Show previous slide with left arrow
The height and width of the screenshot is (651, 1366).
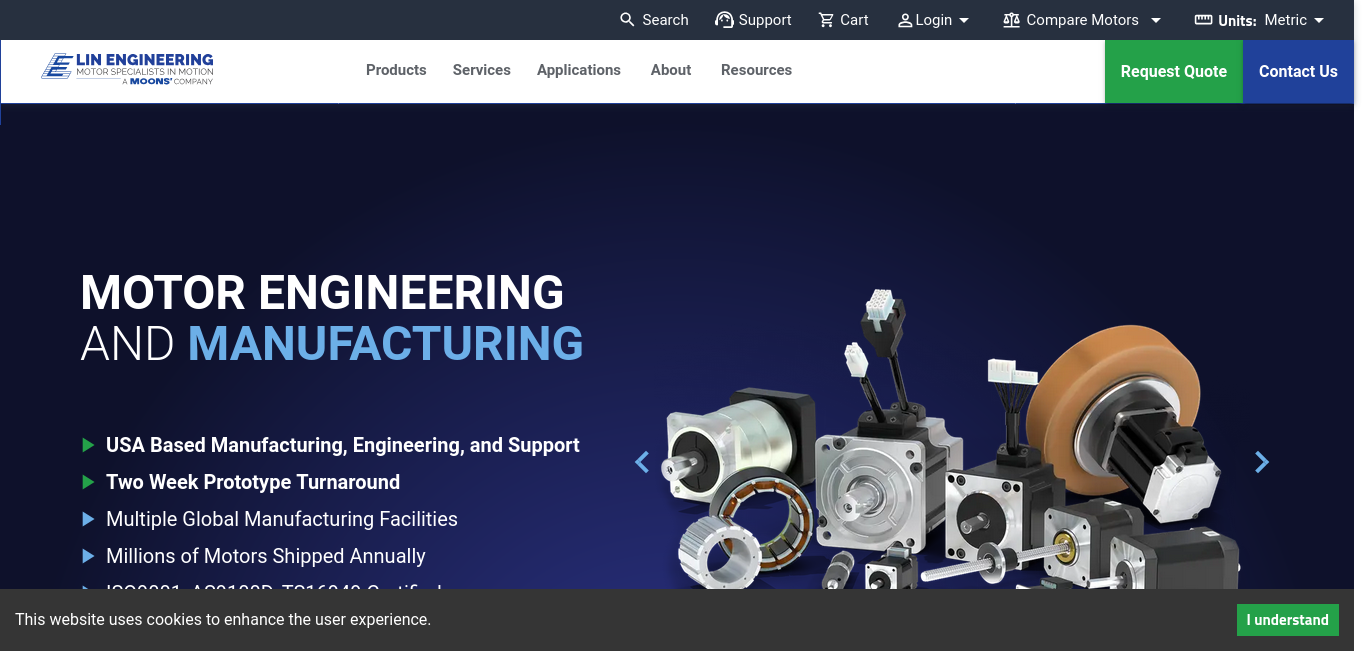pyautogui.click(x=642, y=462)
